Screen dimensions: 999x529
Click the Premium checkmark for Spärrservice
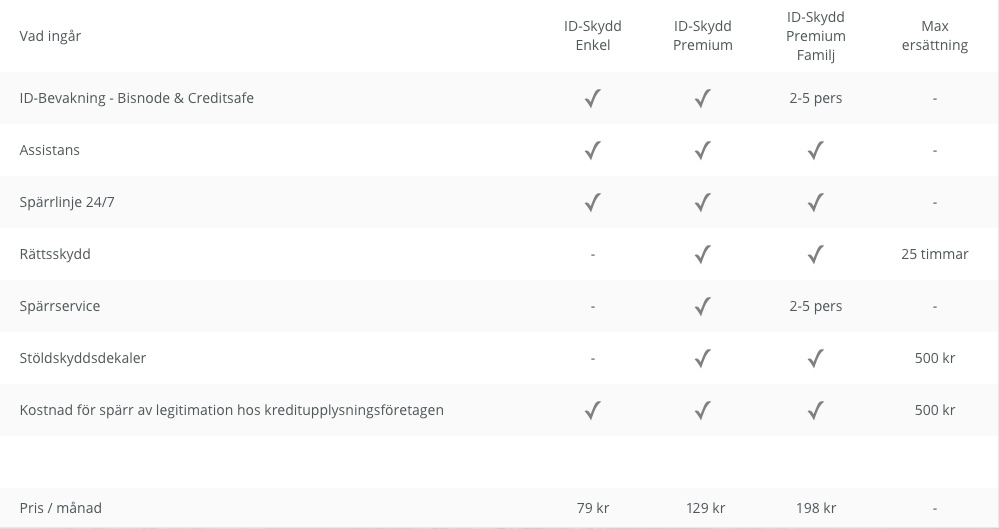[x=703, y=306]
